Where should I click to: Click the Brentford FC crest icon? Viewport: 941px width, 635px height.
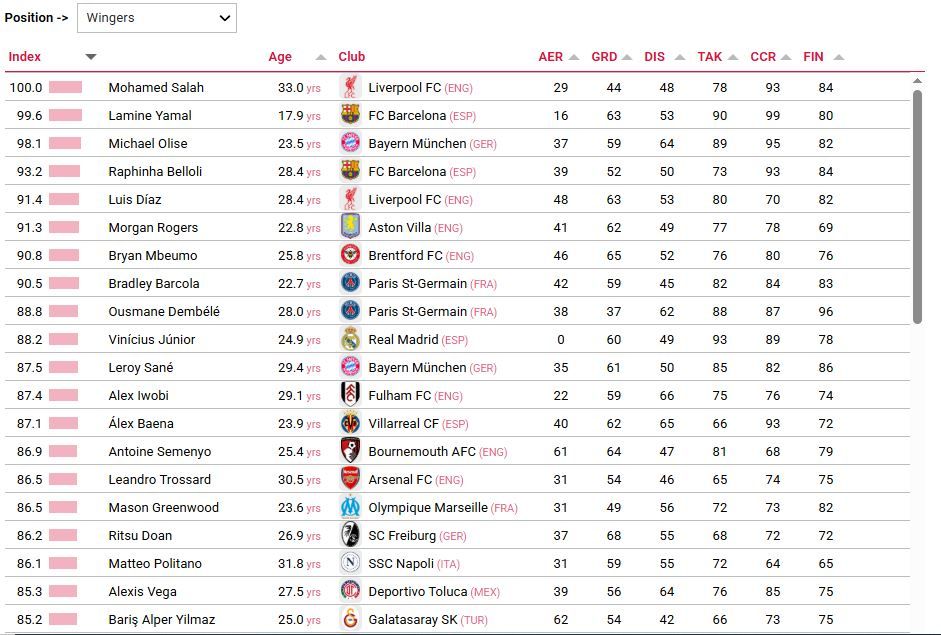coord(350,255)
